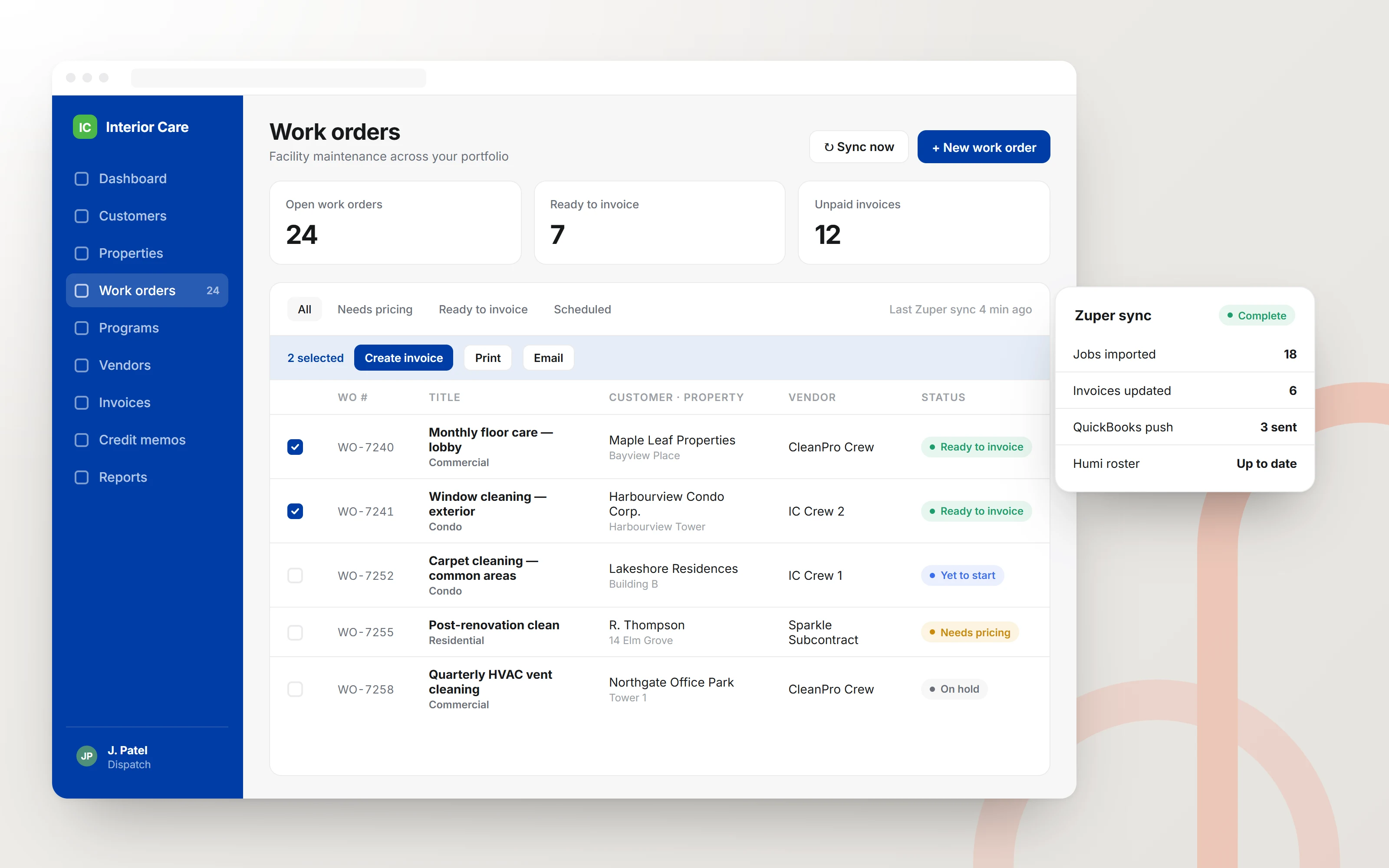1389x868 pixels.
Task: Click the Create invoice button
Action: (x=404, y=358)
